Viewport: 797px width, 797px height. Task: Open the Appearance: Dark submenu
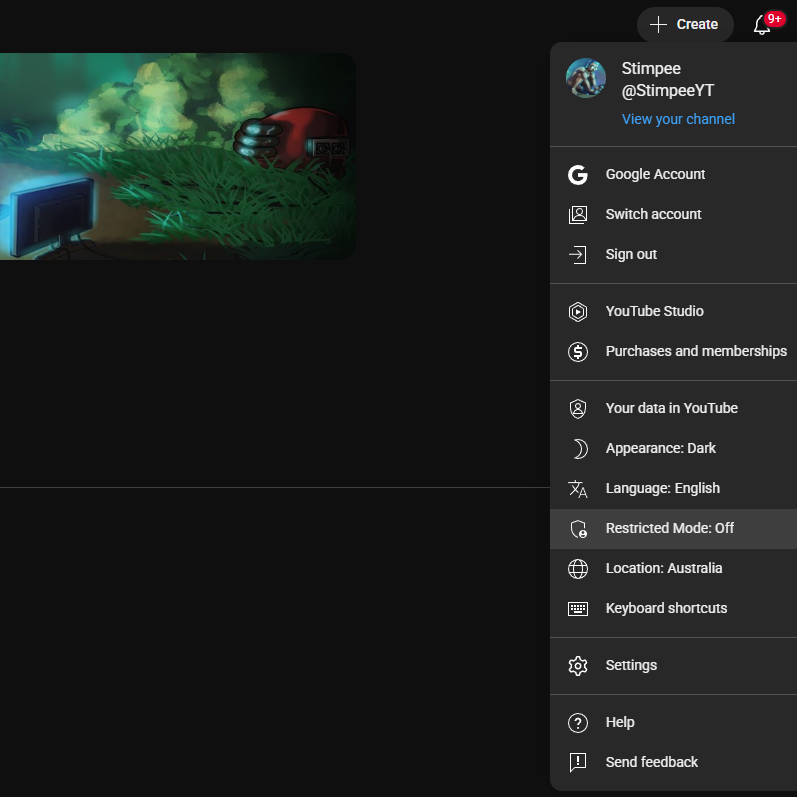click(x=673, y=449)
